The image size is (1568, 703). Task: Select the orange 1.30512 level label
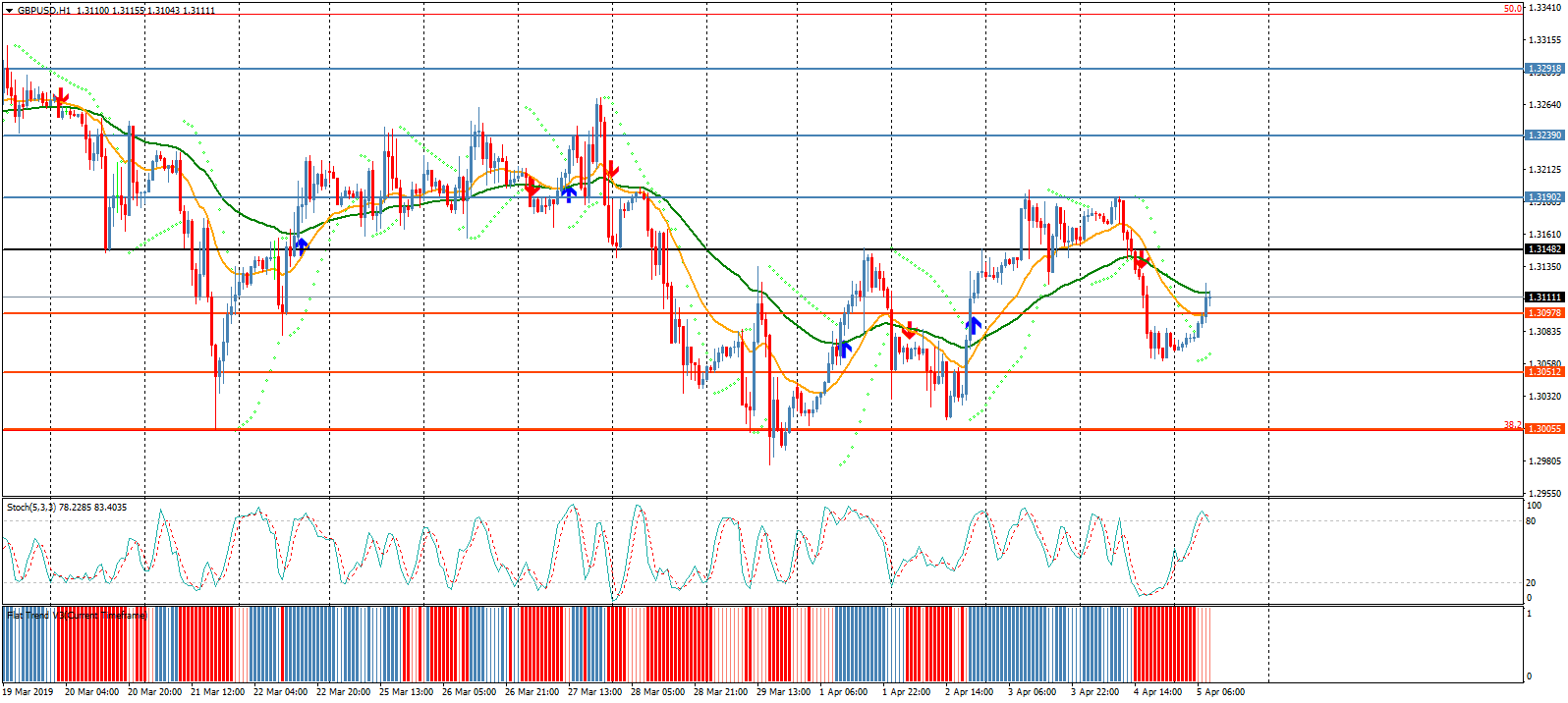point(1542,372)
